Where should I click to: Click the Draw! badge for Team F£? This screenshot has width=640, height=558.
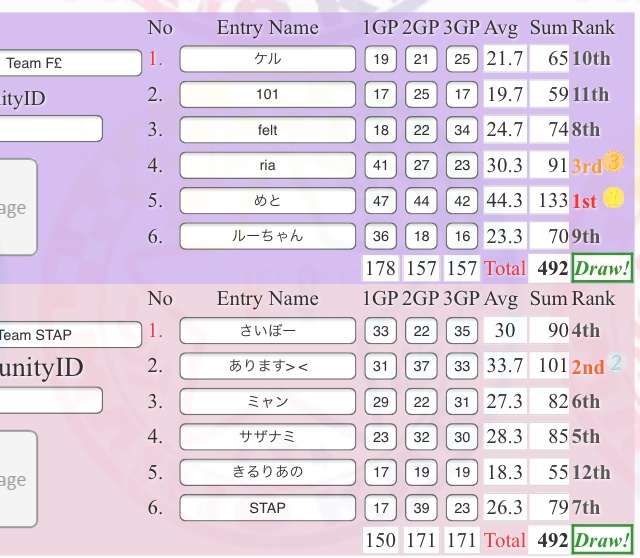pyautogui.click(x=602, y=268)
